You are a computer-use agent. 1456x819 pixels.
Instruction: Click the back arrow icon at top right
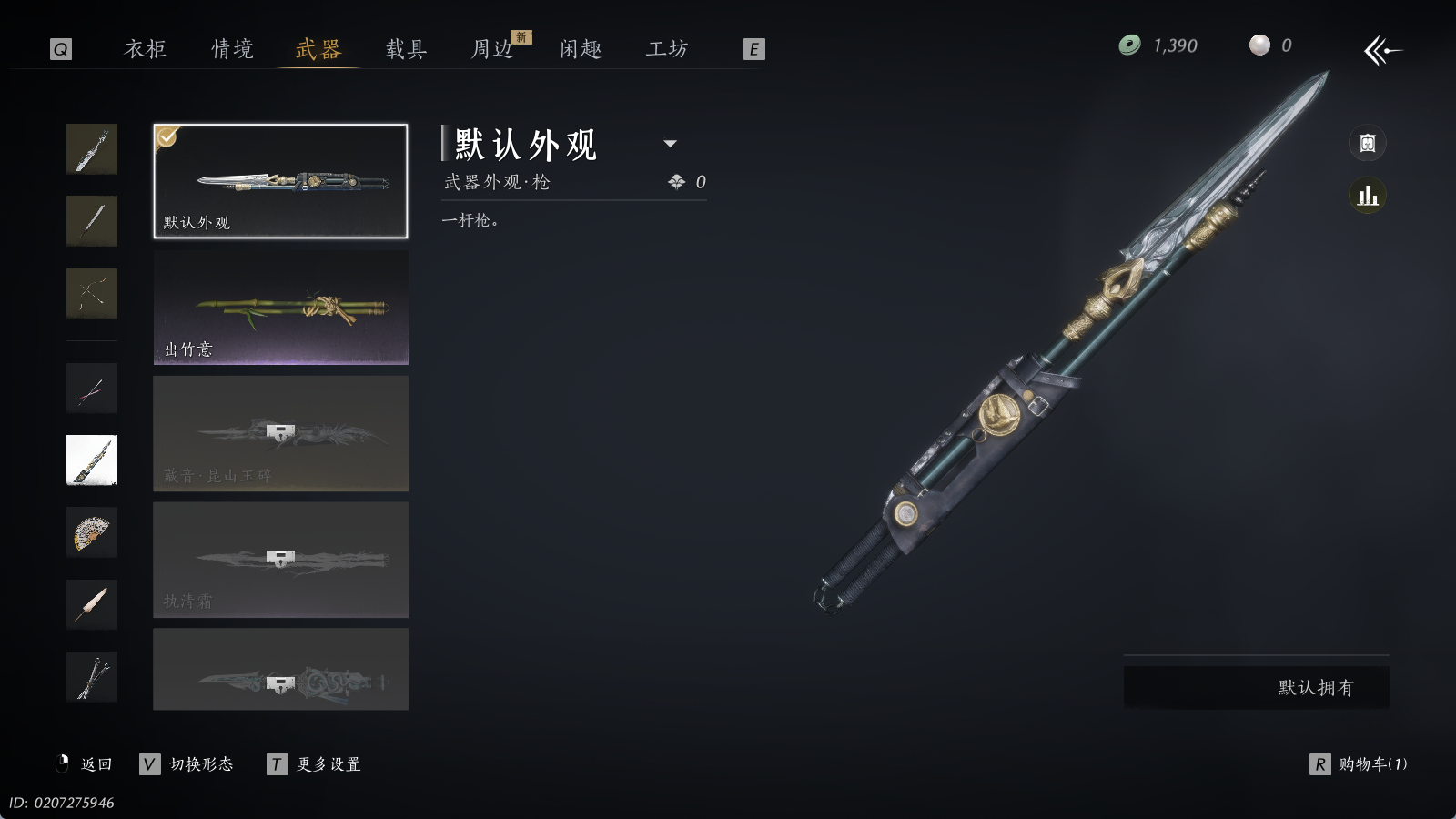1382,50
